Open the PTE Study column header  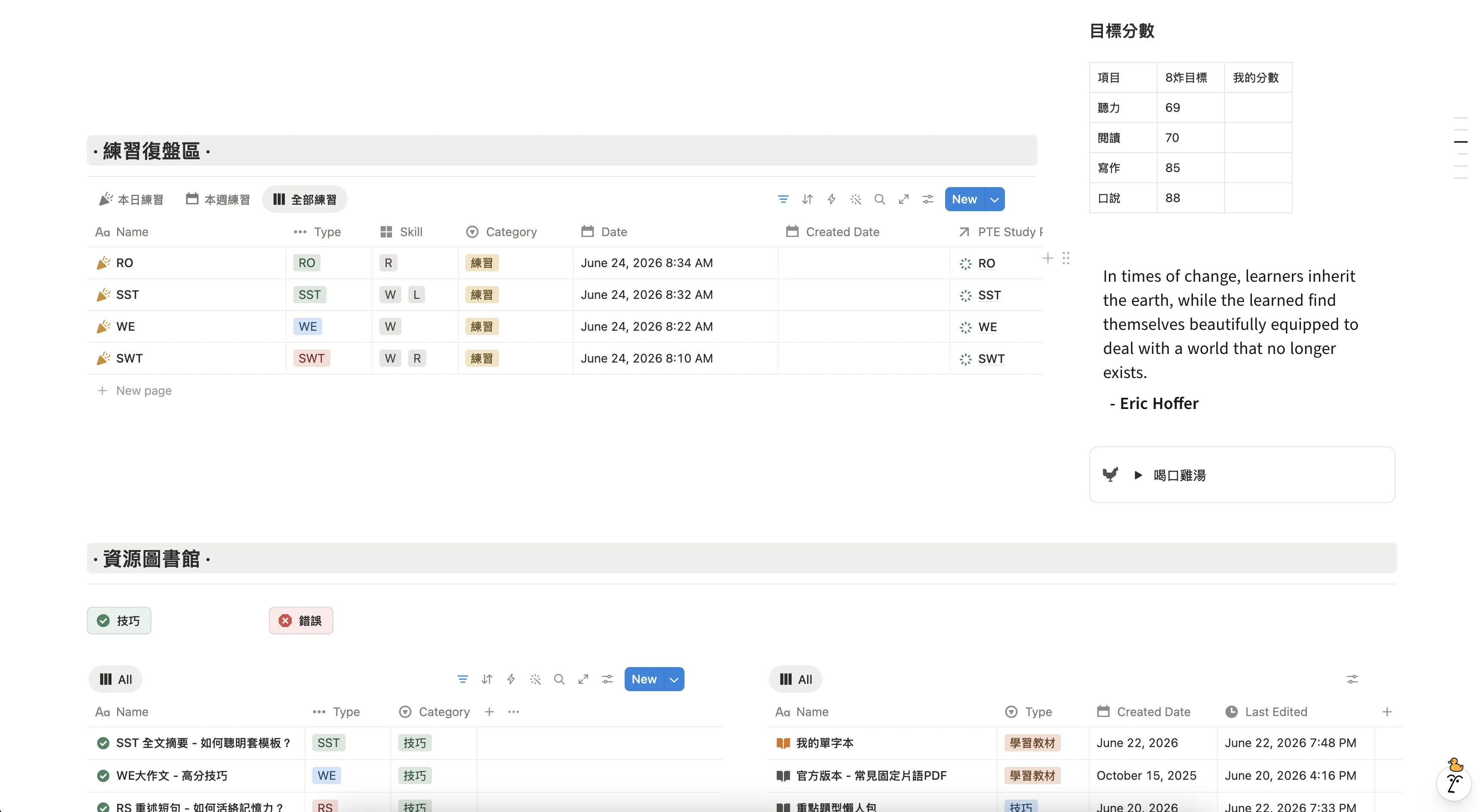pyautogui.click(x=1000, y=232)
